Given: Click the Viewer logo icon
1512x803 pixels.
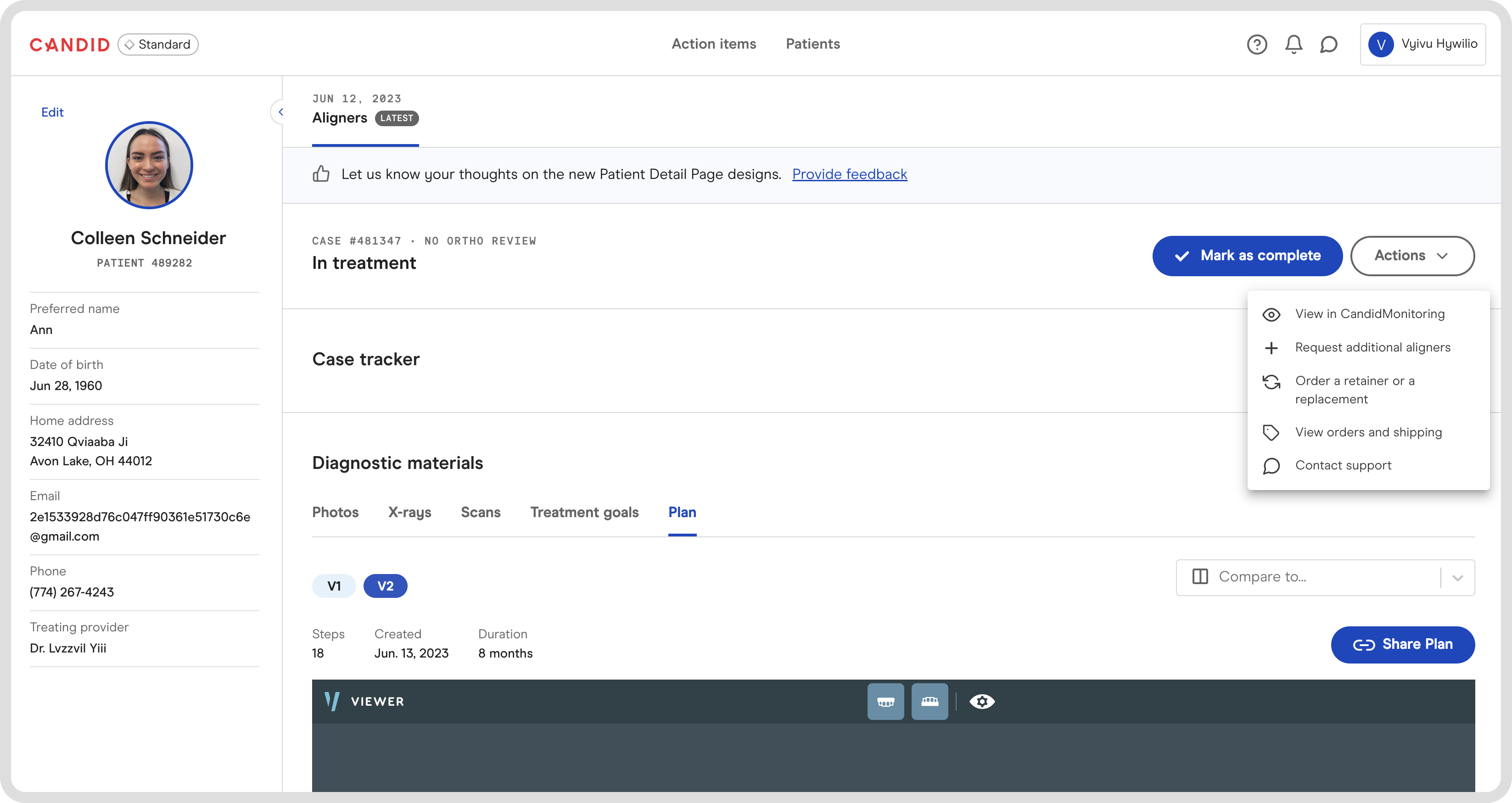Looking at the screenshot, I should point(332,702).
